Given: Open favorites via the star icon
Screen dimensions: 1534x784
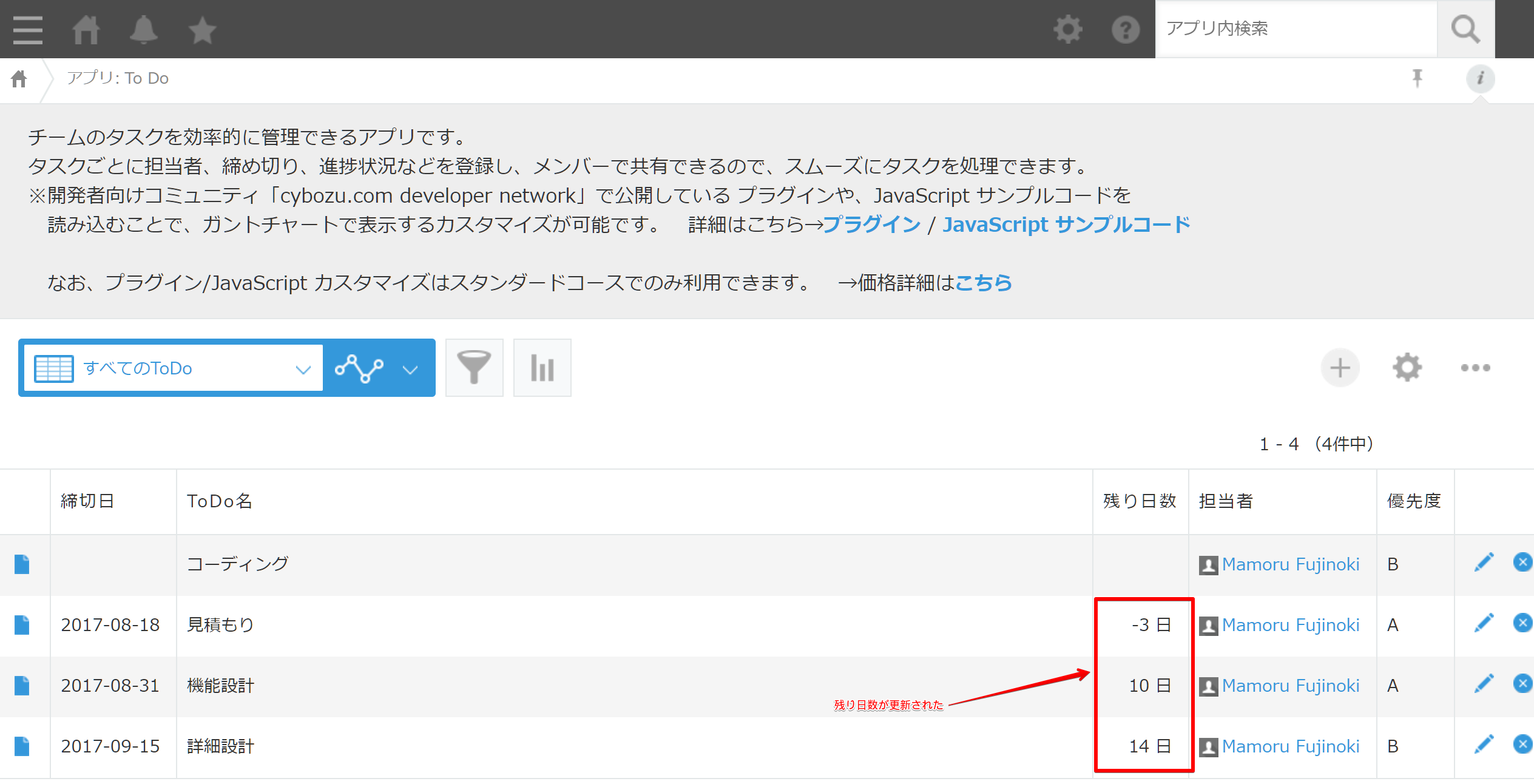Looking at the screenshot, I should (x=202, y=29).
